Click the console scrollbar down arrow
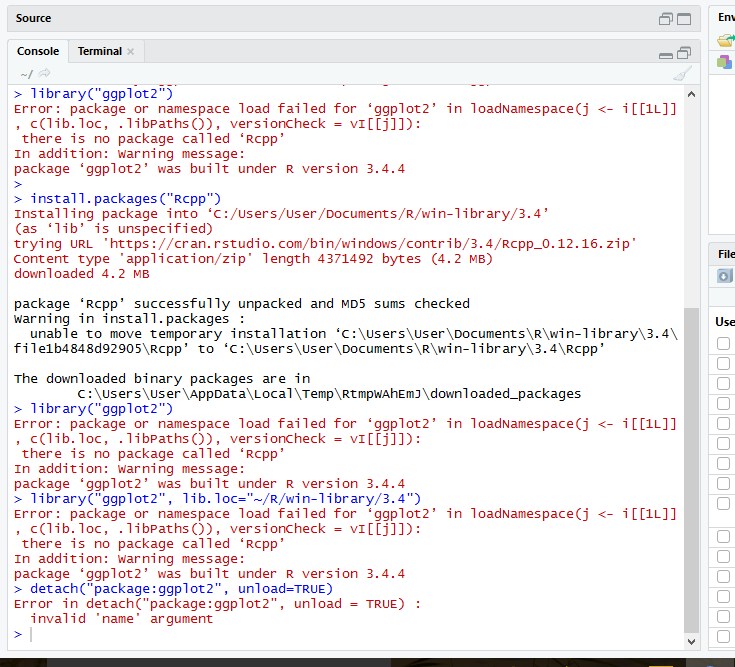 pos(691,641)
